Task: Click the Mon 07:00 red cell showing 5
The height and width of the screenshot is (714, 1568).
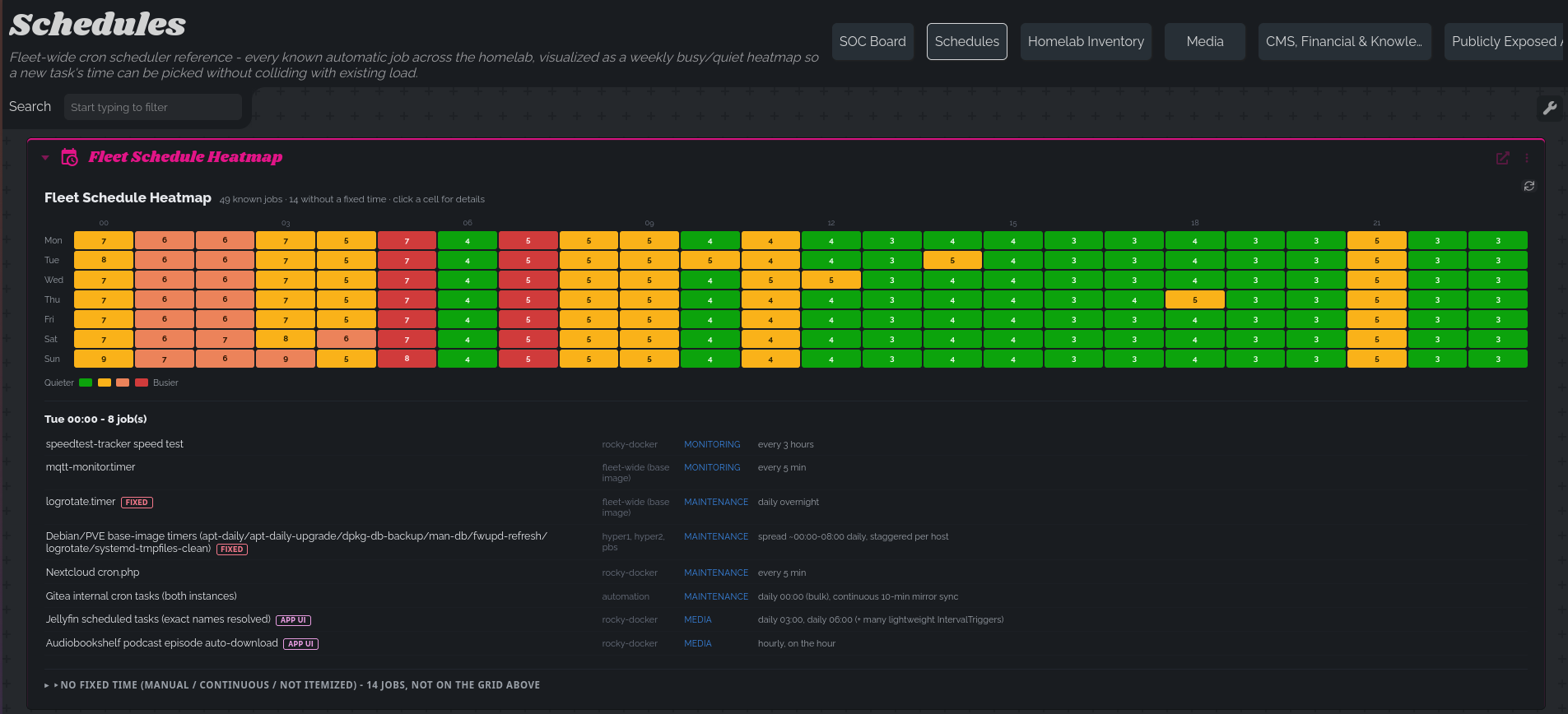Action: 528,240
